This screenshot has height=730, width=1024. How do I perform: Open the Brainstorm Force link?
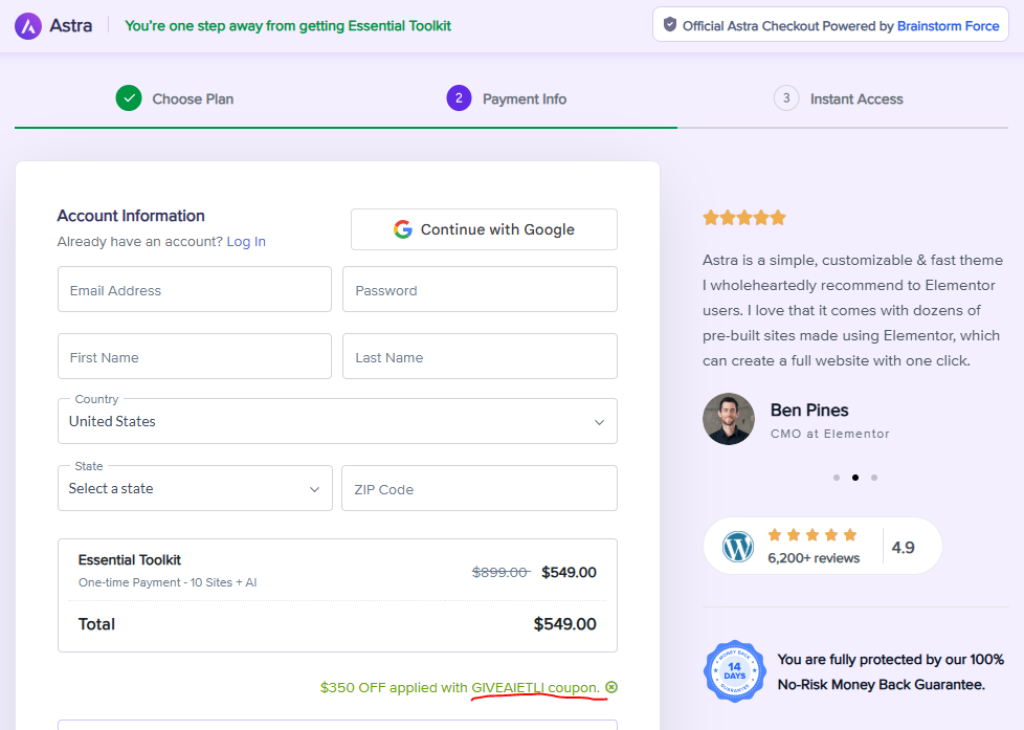948,26
